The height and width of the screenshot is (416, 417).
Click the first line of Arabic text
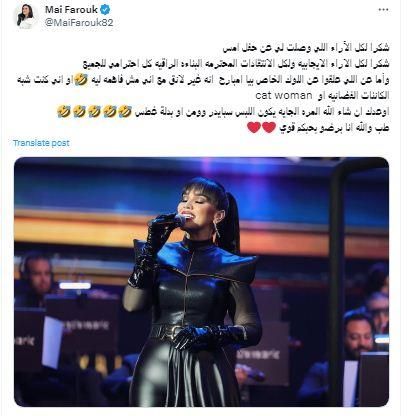tap(306, 48)
